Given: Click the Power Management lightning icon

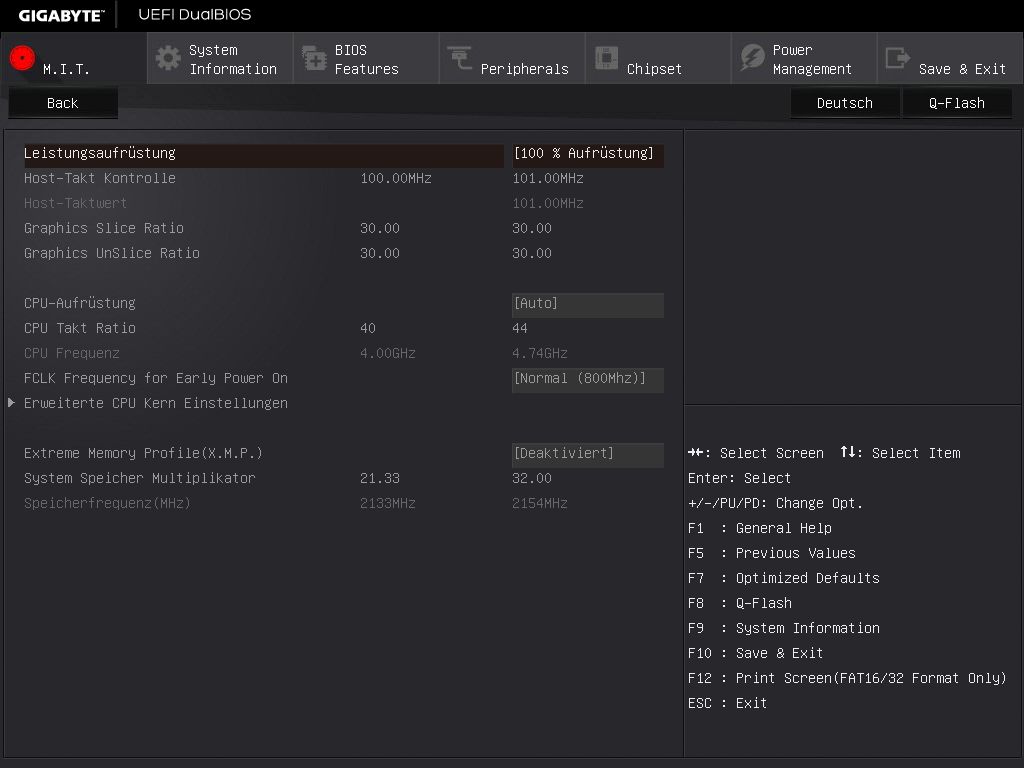Looking at the screenshot, I should click(752, 58).
